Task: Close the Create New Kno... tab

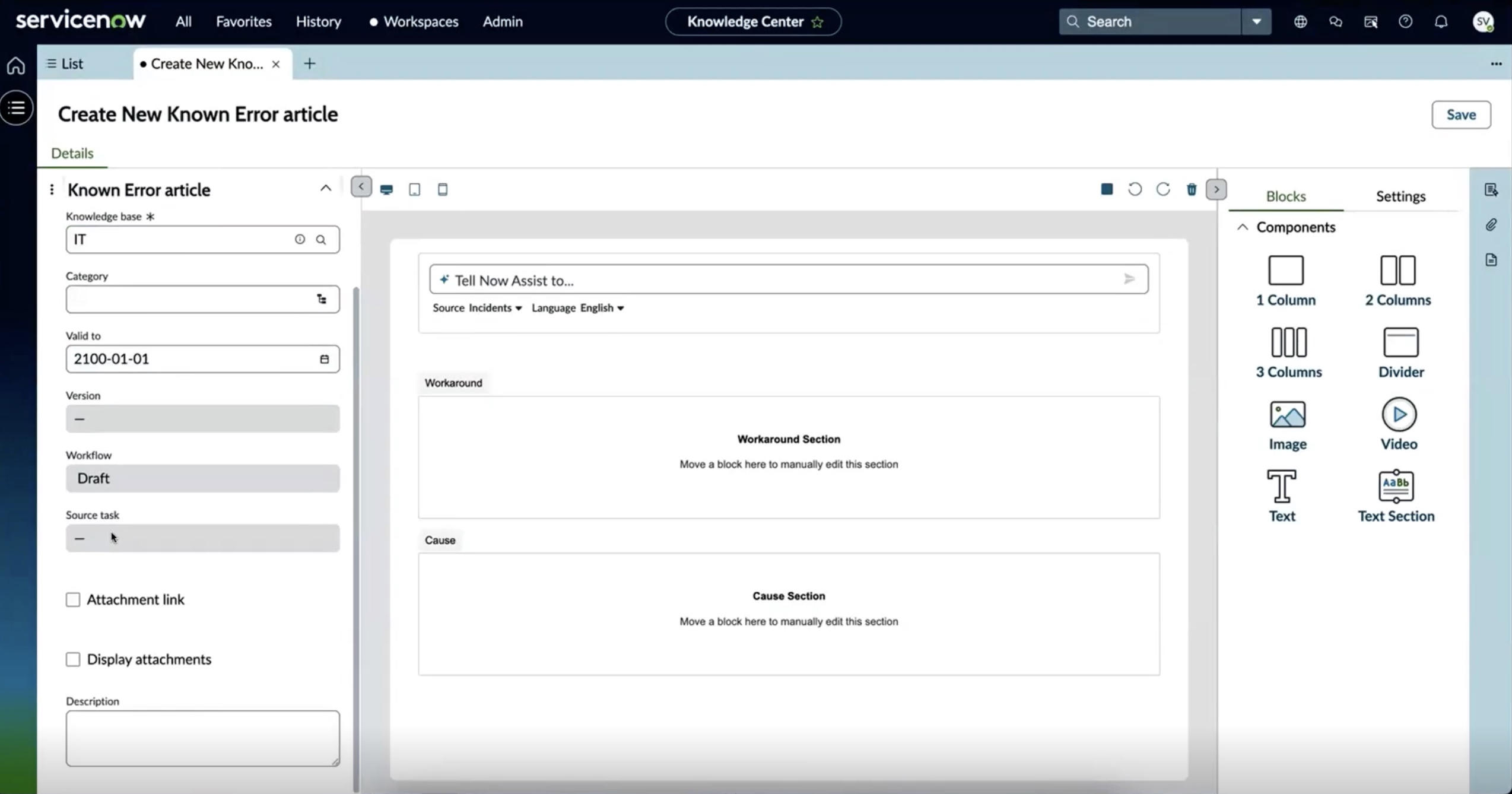Action: [275, 64]
